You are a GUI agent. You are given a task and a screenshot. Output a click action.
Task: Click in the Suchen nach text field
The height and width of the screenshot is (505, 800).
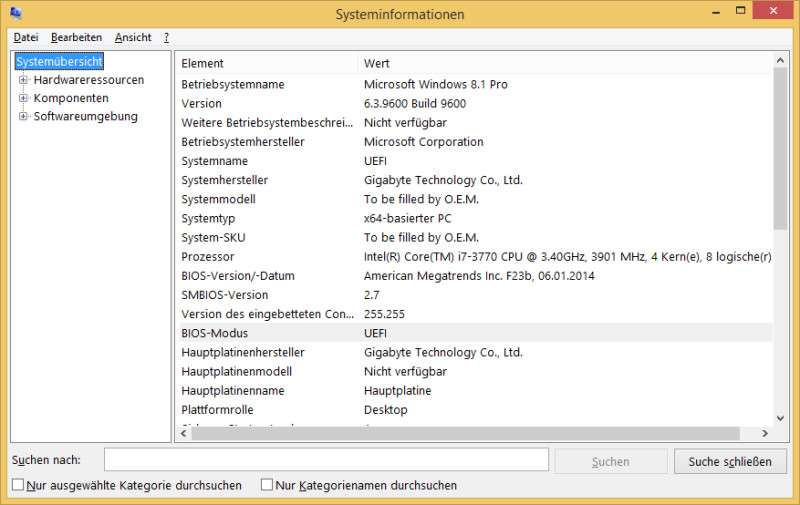click(x=326, y=460)
